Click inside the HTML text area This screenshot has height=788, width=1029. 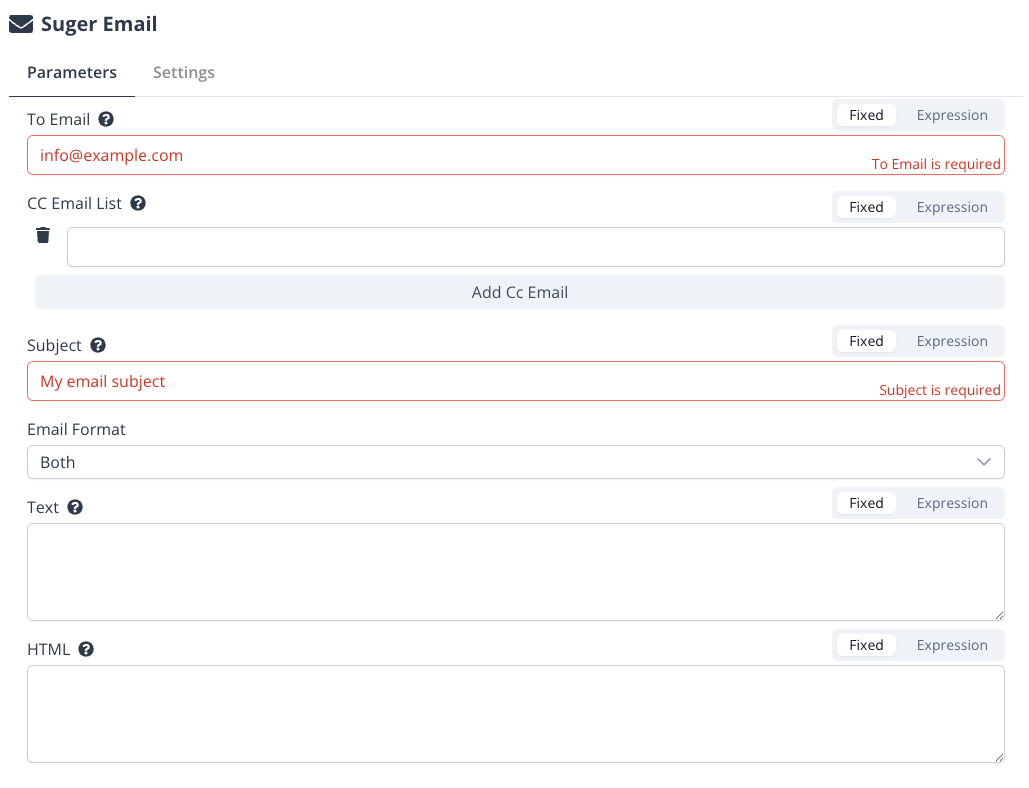coord(515,714)
